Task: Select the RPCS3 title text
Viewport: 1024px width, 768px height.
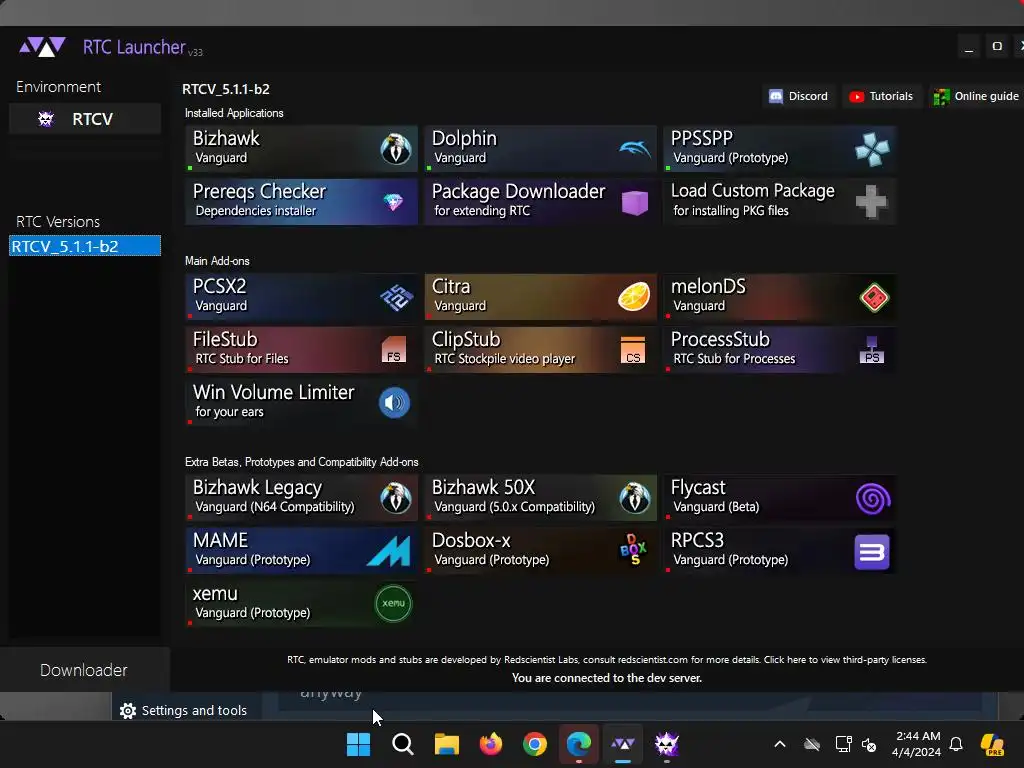Action: pos(697,540)
